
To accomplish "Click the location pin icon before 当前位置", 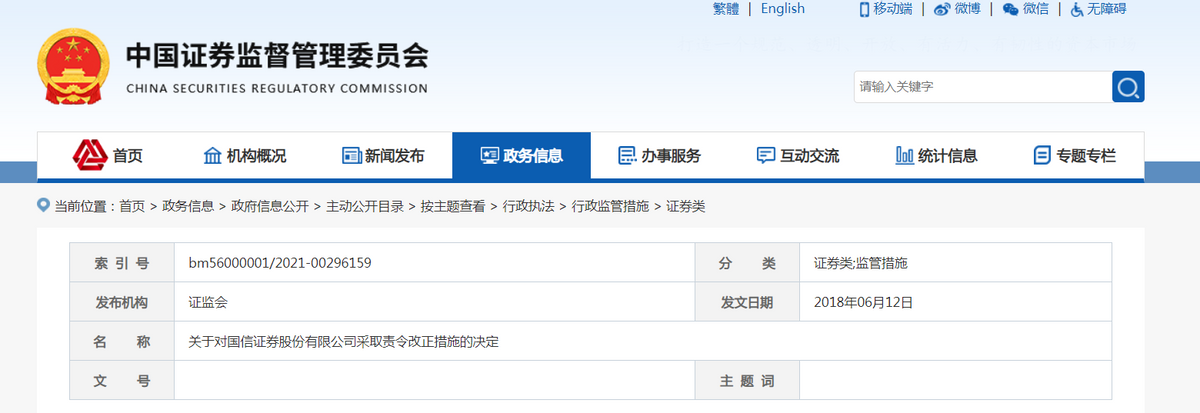I will tap(43, 205).
